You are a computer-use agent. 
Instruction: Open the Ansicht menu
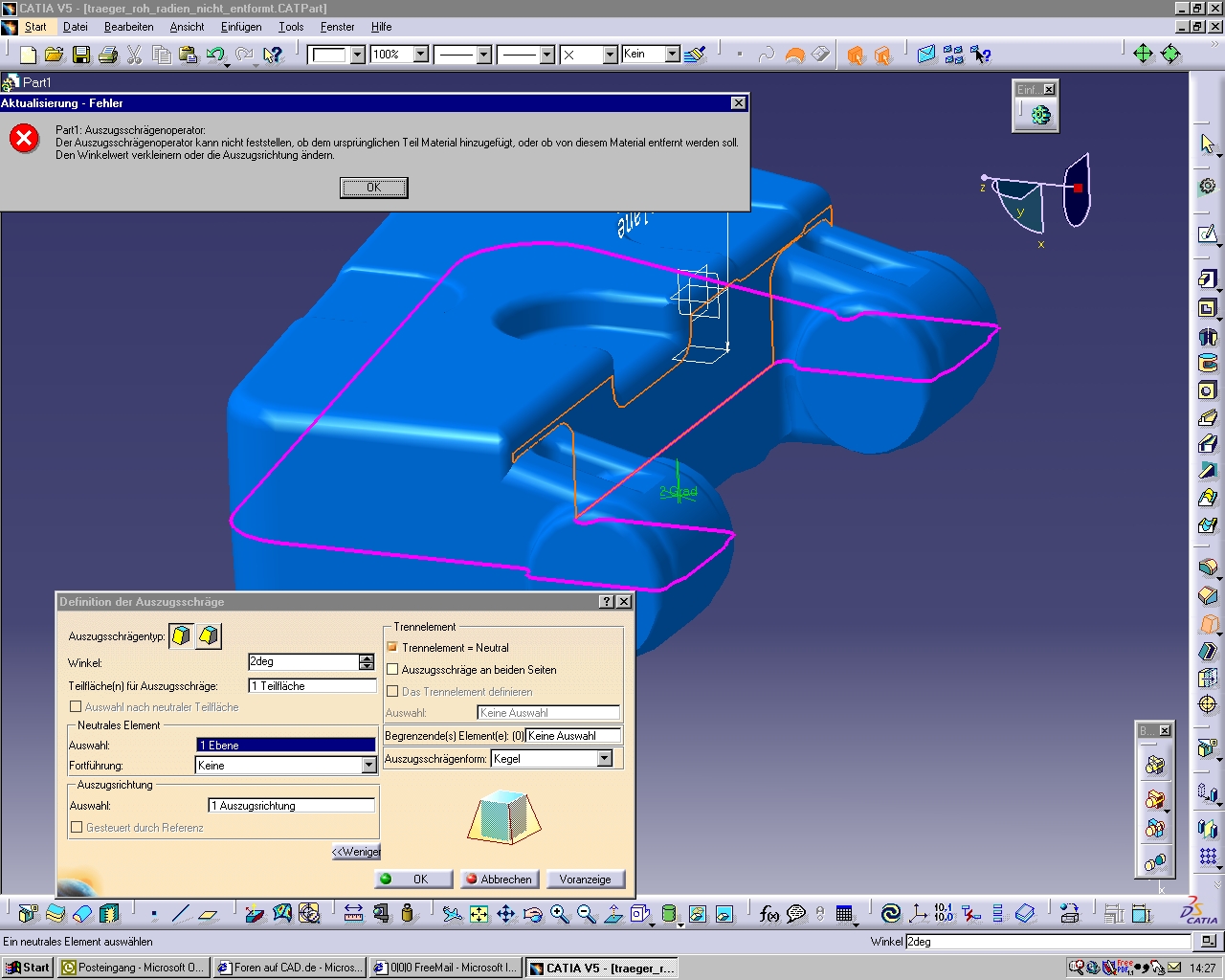click(188, 27)
